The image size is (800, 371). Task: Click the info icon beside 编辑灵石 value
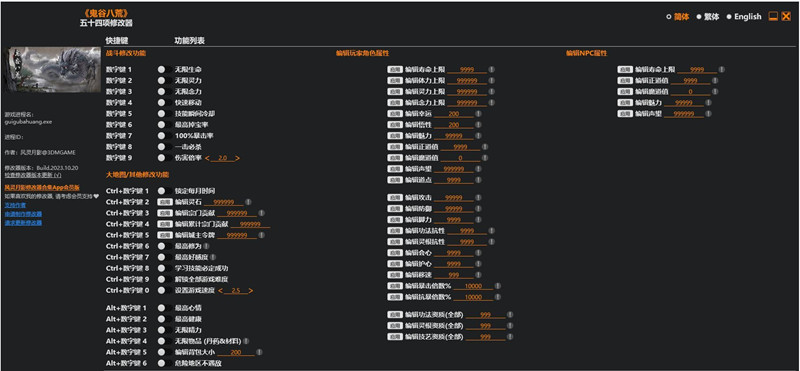click(x=248, y=202)
